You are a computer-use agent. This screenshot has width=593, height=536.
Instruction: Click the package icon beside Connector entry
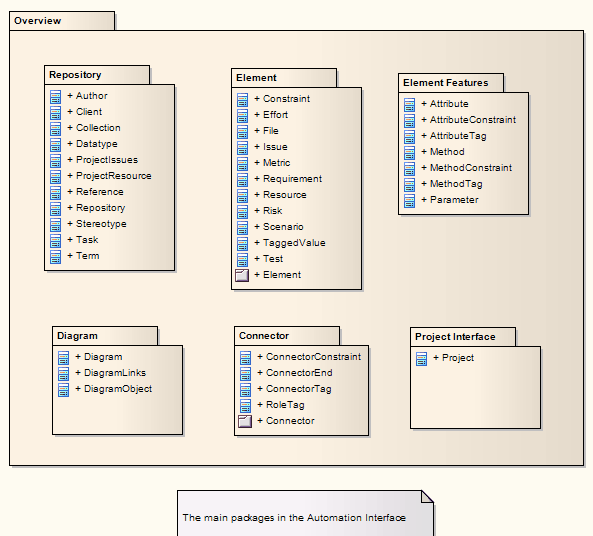coord(245,421)
